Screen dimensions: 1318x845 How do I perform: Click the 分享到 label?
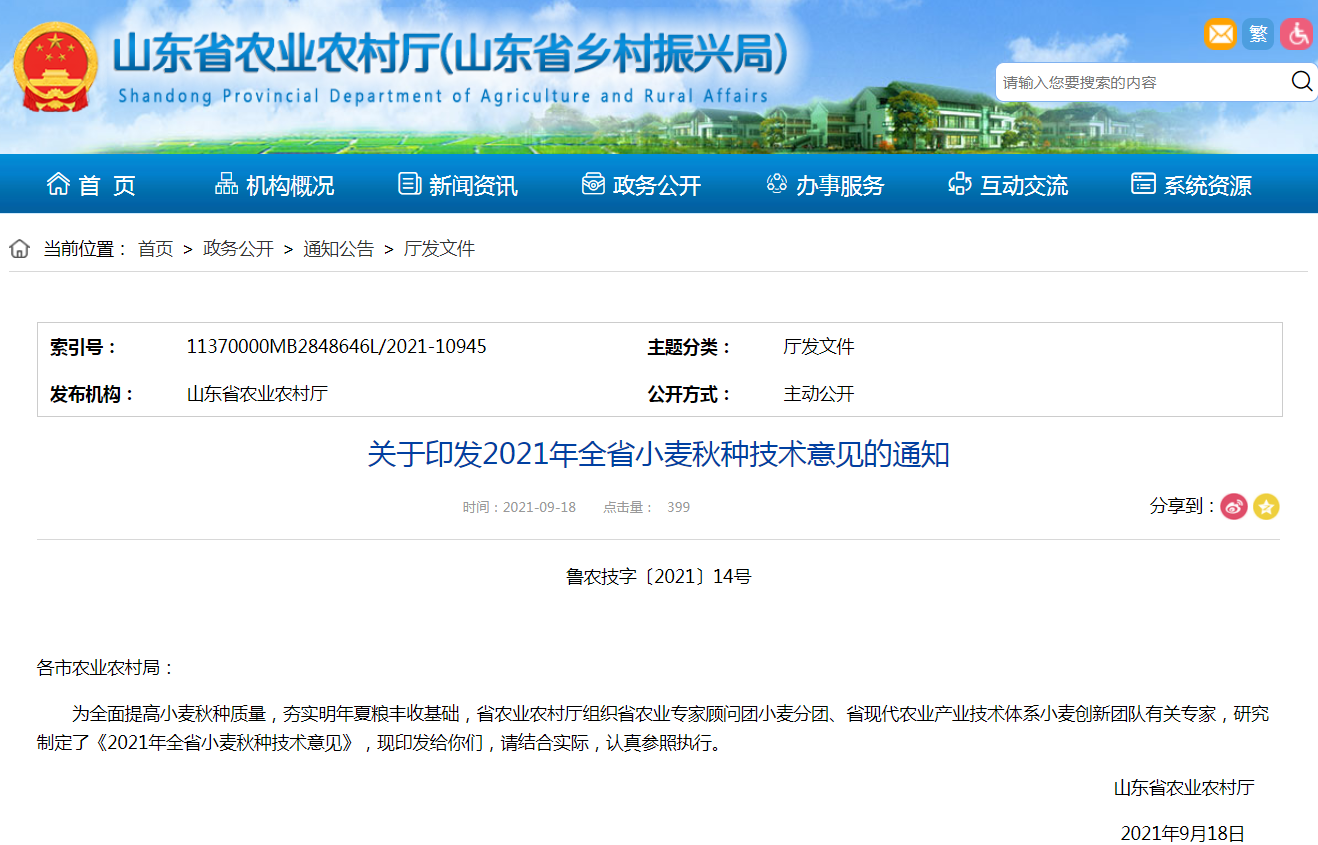pos(1183,506)
